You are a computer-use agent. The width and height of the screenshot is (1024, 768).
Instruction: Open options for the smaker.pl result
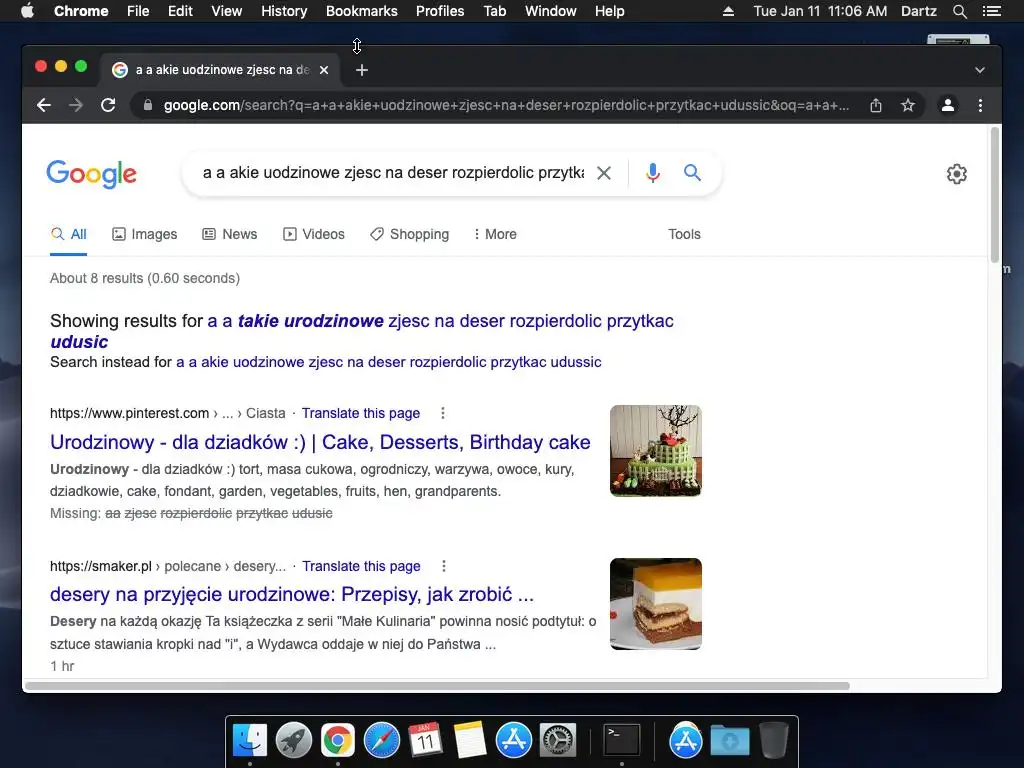tap(443, 566)
